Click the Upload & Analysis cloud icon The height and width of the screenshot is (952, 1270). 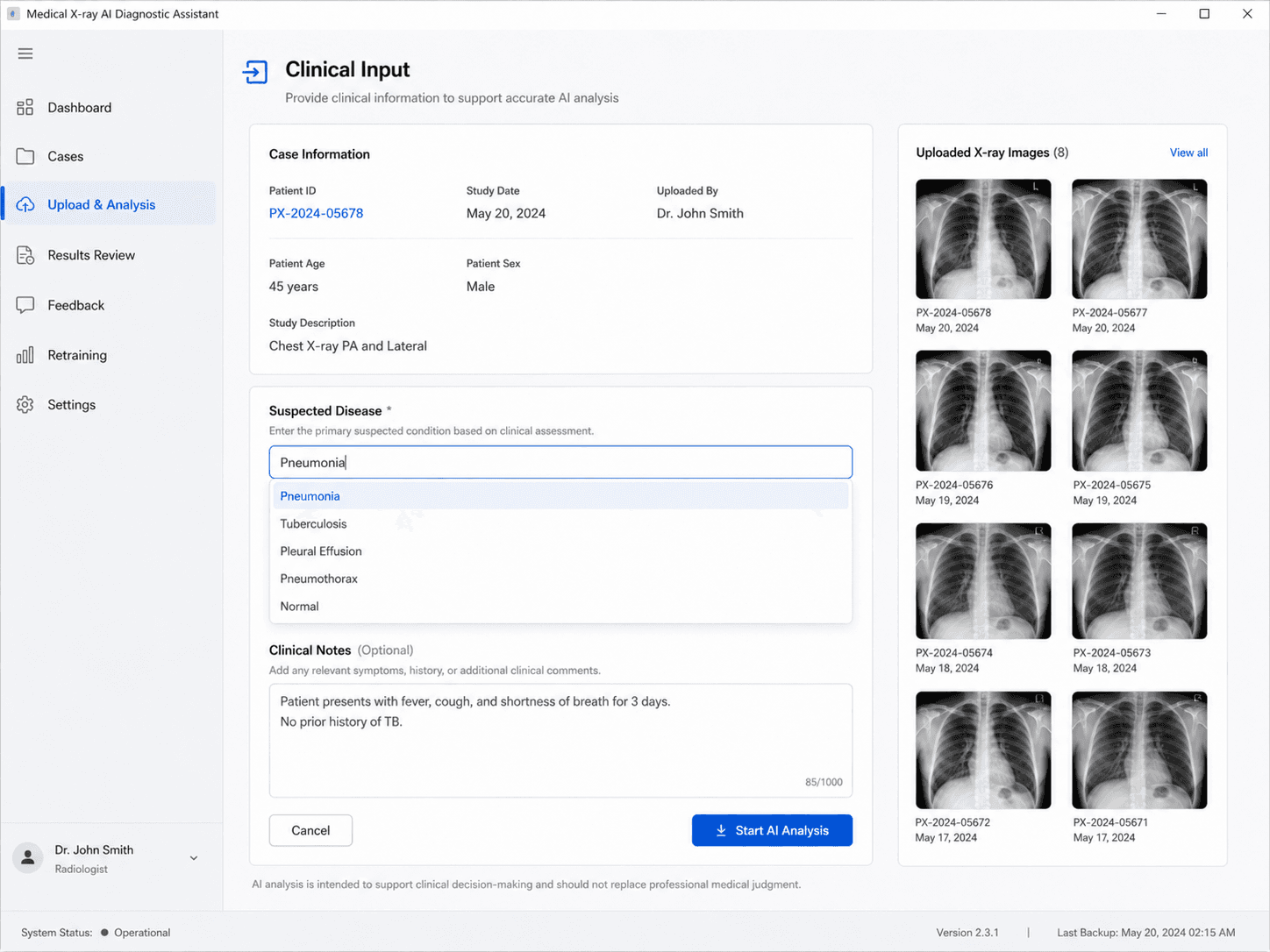tap(25, 204)
